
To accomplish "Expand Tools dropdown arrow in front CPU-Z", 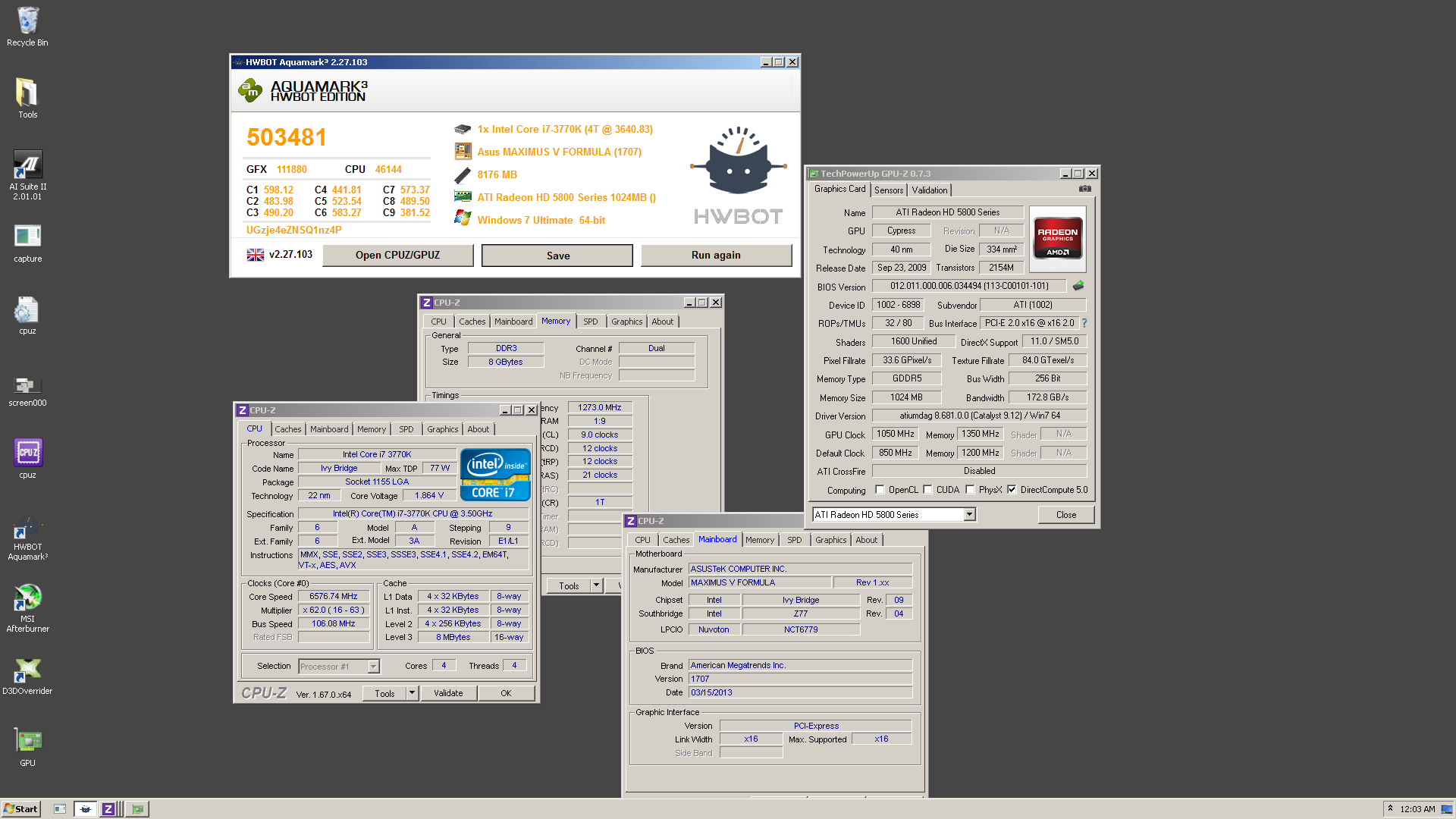I will [412, 693].
